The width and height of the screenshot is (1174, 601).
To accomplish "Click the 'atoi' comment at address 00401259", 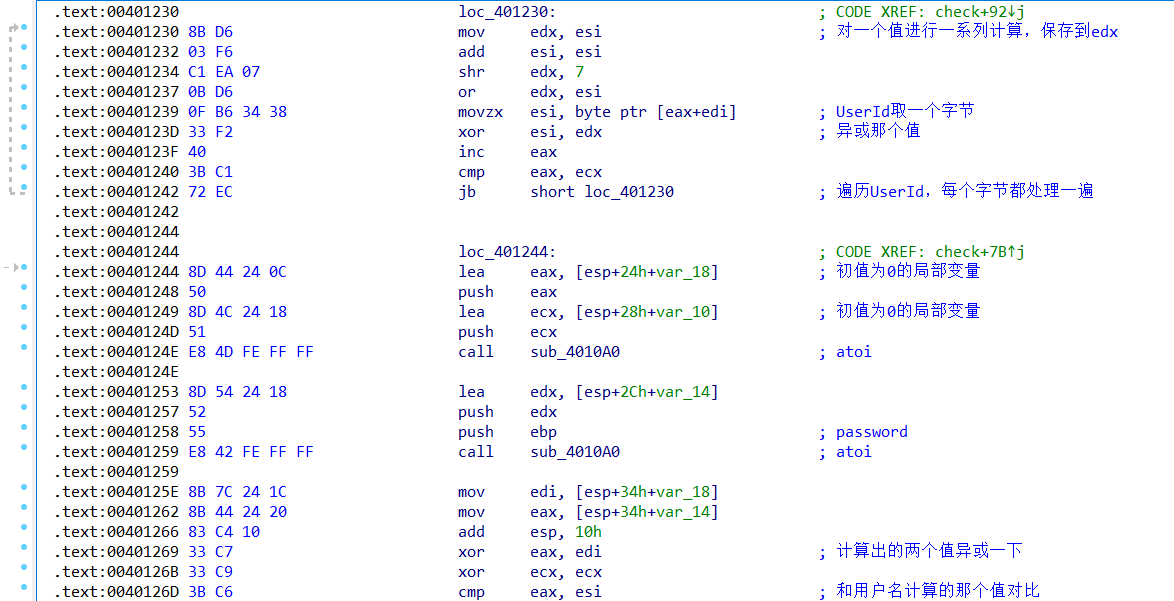I will [x=854, y=452].
